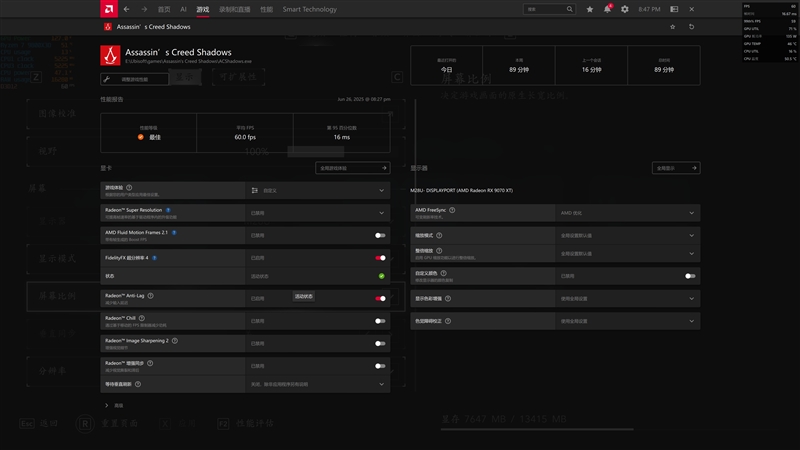Viewport: 800px width, 450px height.
Task: Reset the game profile with the circular arrow
Action: 691,27
